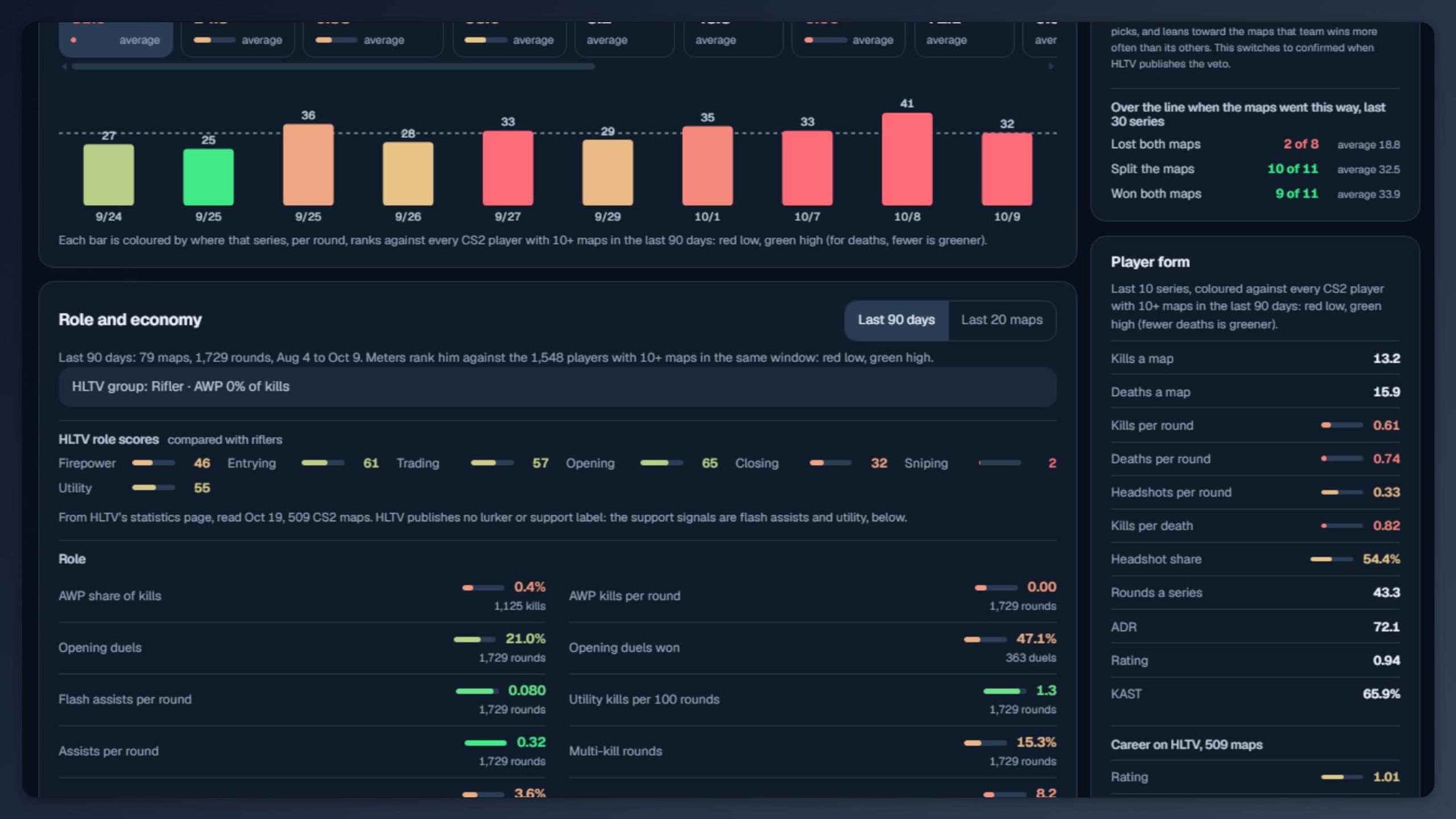Select the 9/27 bar showing 33

tap(508, 168)
